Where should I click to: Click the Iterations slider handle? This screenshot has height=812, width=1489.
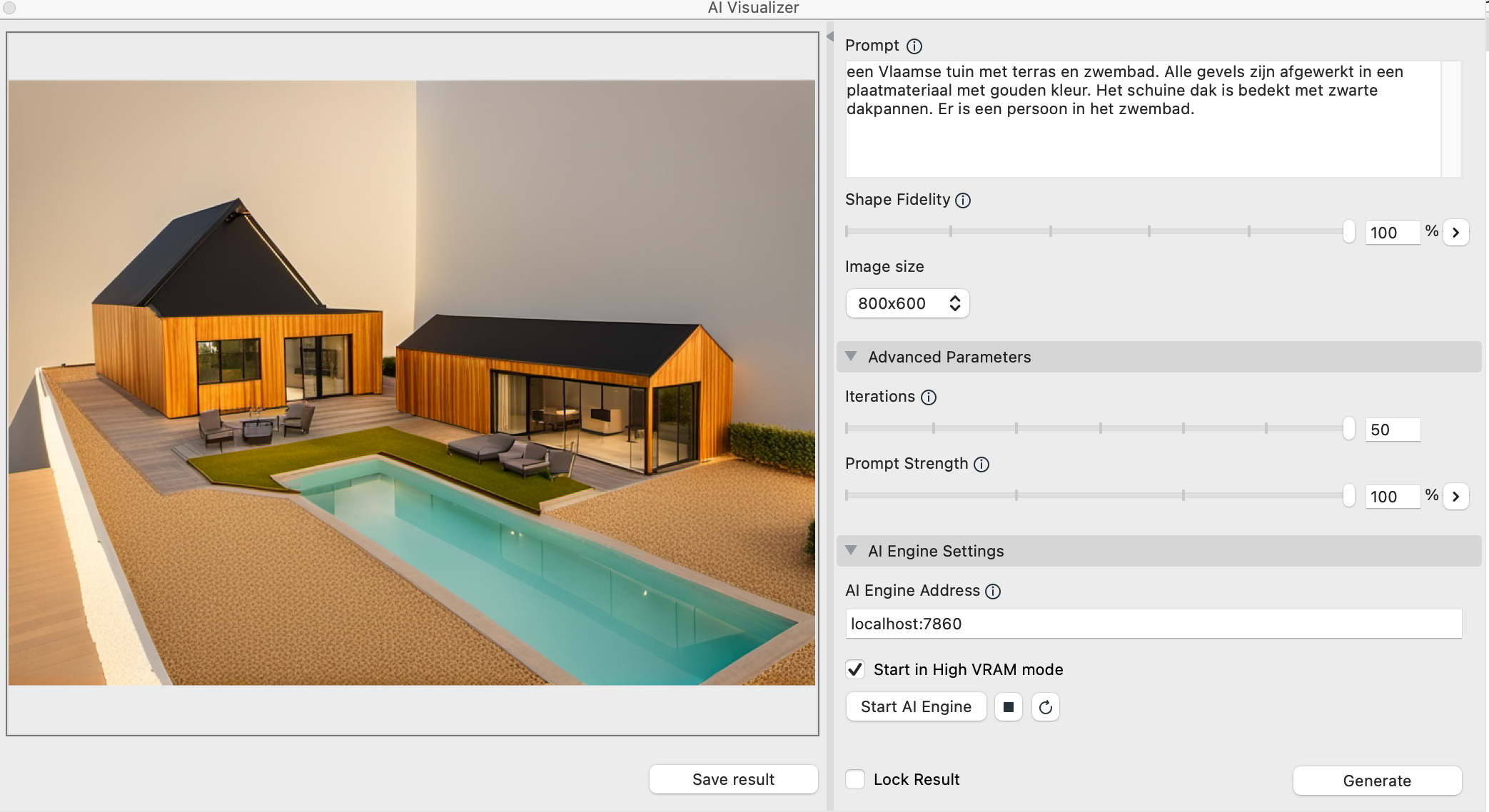pyautogui.click(x=1348, y=428)
